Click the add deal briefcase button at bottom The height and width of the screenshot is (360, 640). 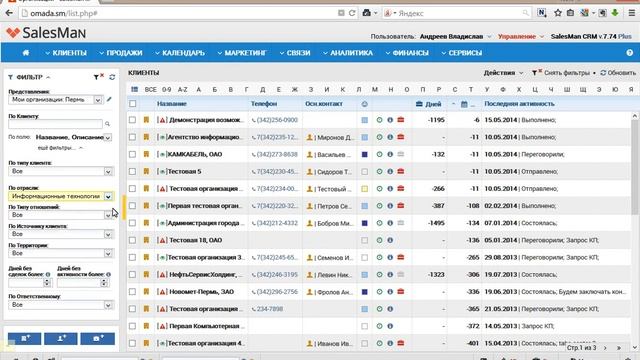97,338
